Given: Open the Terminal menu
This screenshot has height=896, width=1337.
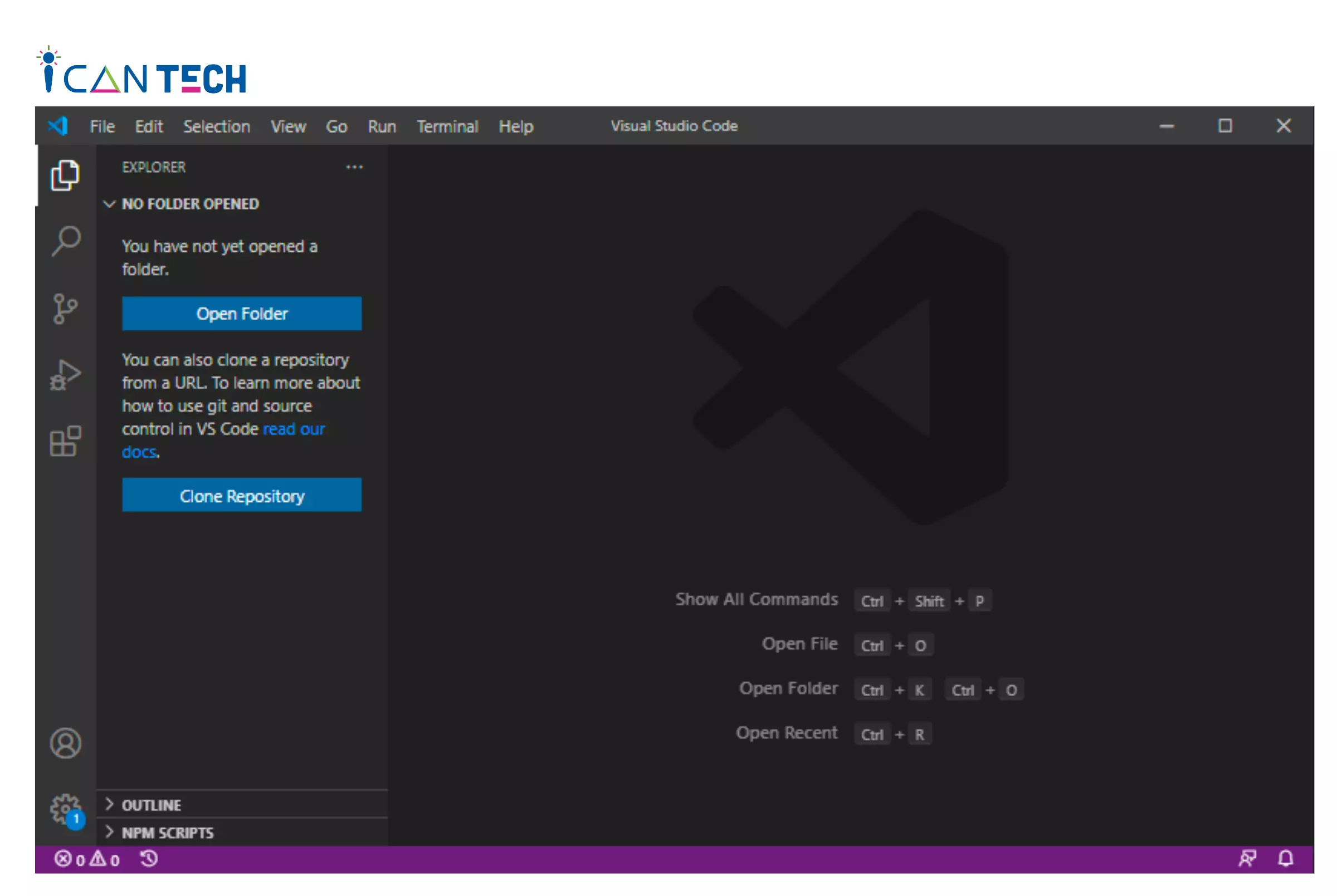Looking at the screenshot, I should [447, 126].
